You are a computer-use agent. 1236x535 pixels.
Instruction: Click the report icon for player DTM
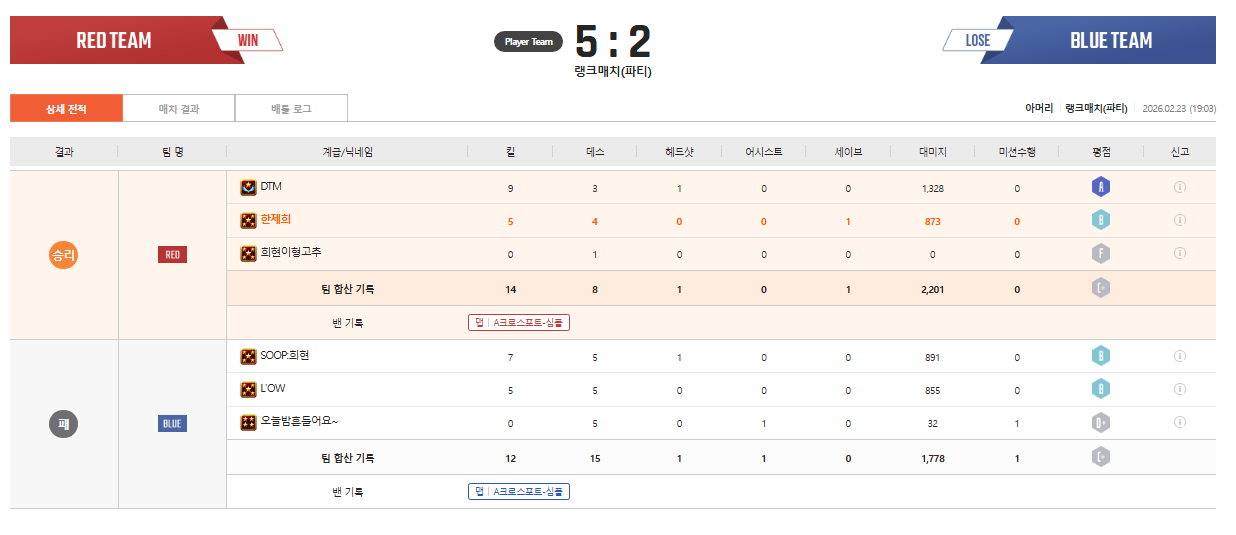[x=1179, y=187]
